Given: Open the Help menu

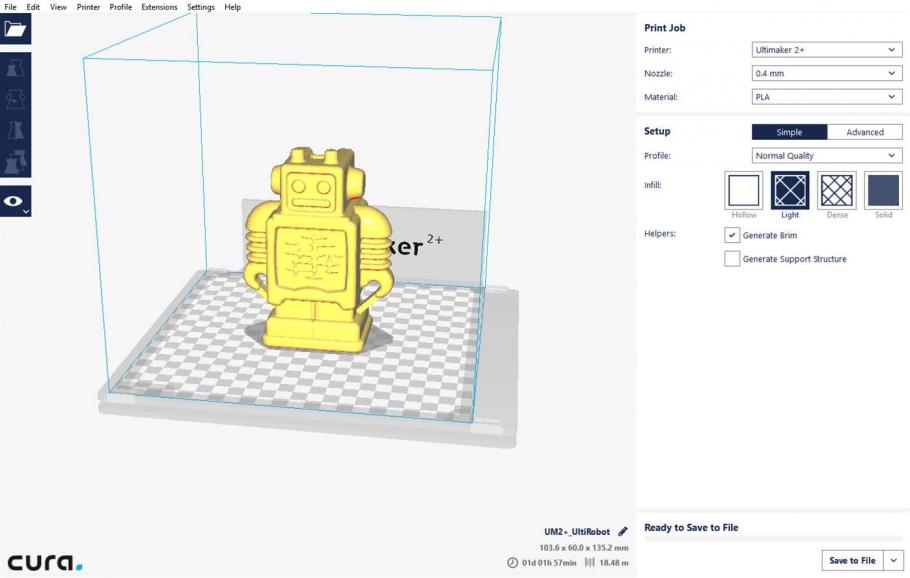Looking at the screenshot, I should (x=232, y=7).
